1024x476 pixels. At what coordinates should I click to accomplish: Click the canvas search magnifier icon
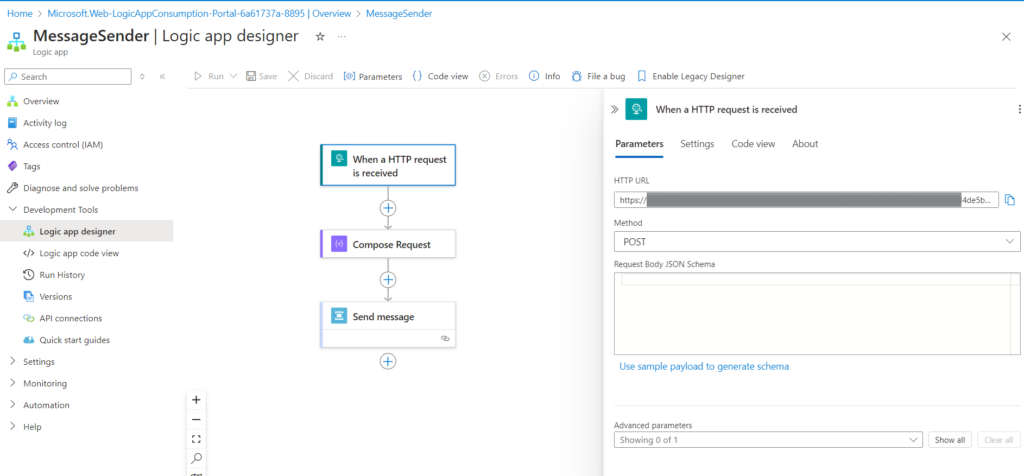point(196,458)
